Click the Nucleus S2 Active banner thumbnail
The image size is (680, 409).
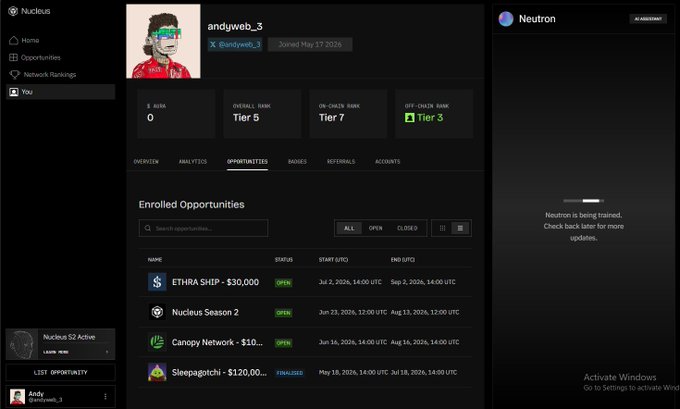(22, 344)
